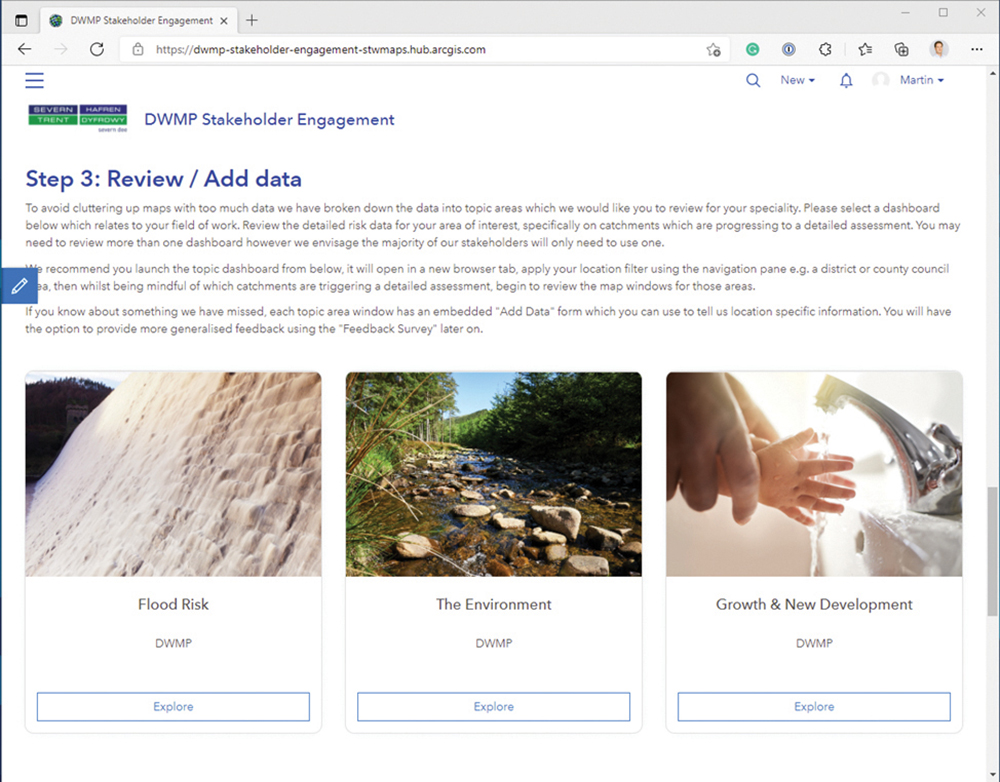Image resolution: width=1000 pixels, height=782 pixels.
Task: Explore the Flood Risk dashboard
Action: pyautogui.click(x=173, y=707)
